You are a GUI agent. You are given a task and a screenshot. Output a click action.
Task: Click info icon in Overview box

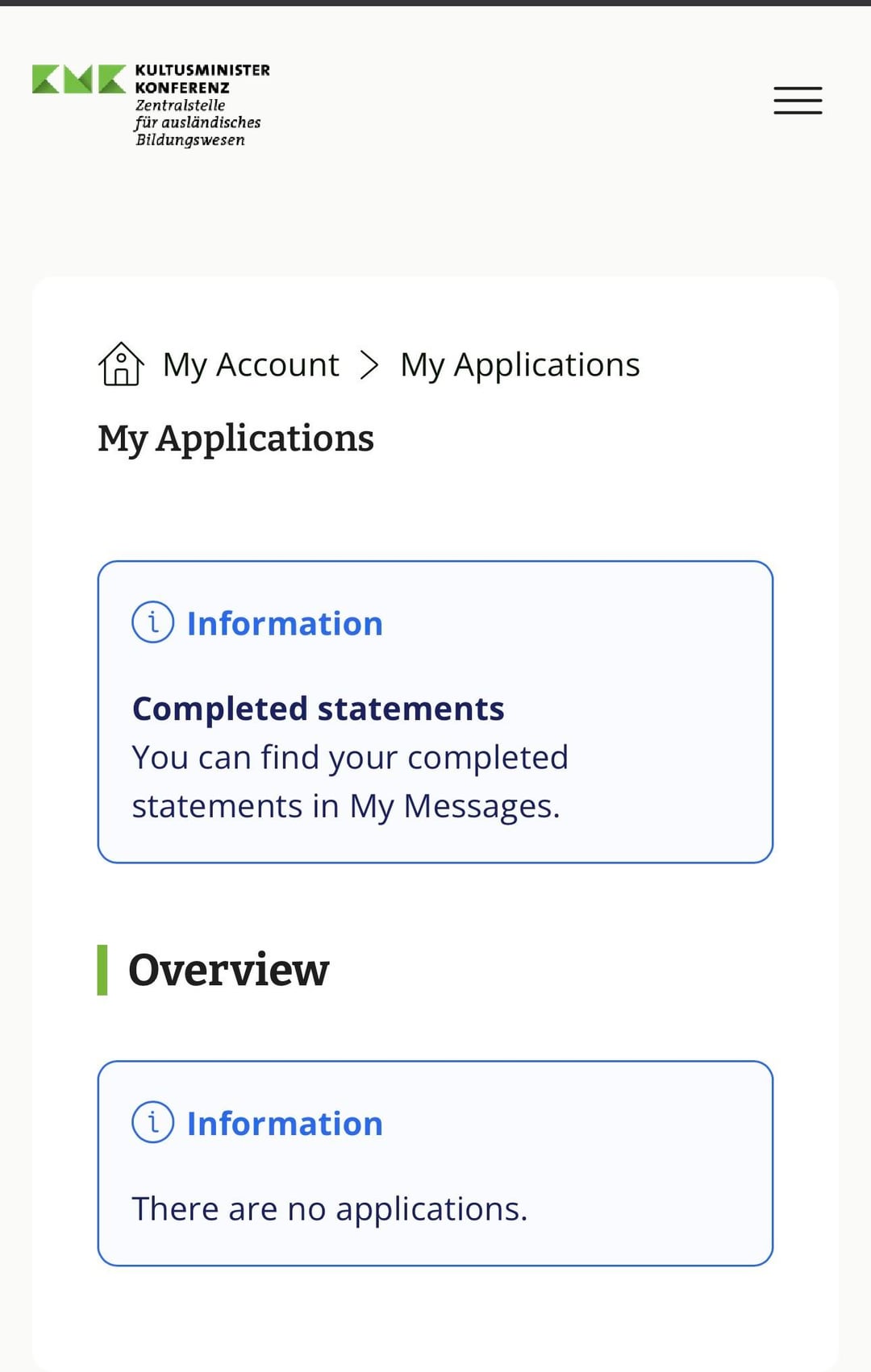[x=152, y=1122]
